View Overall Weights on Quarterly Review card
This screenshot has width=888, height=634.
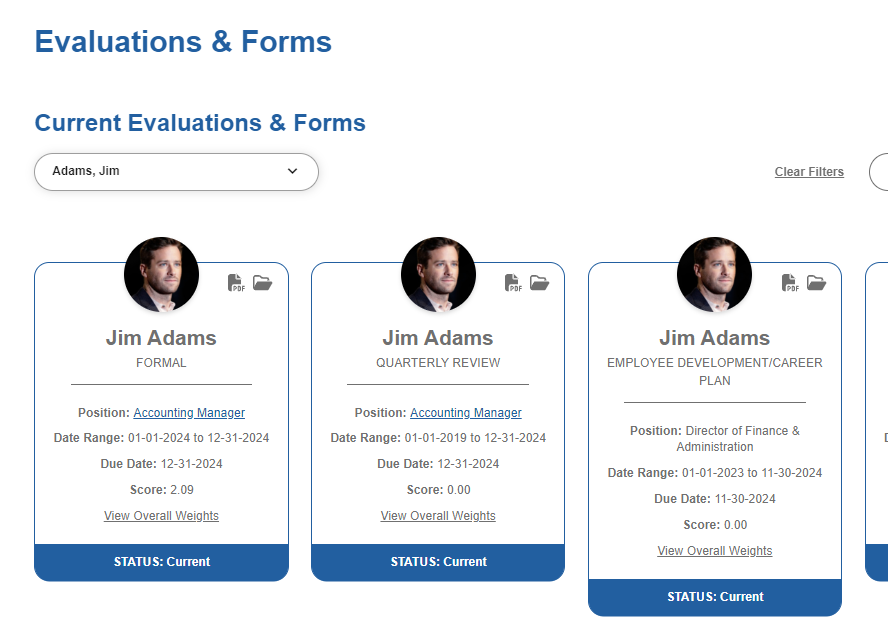coord(438,516)
